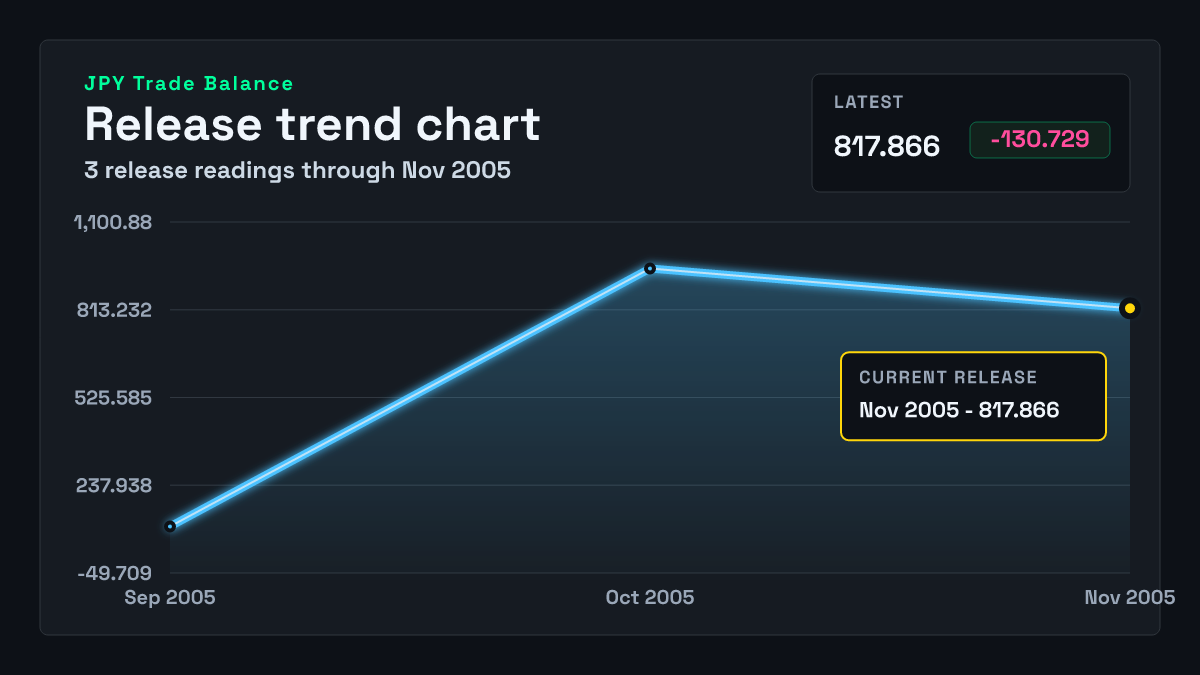Click the -130.729 change badge
This screenshot has height=675, width=1200.
coord(1040,140)
